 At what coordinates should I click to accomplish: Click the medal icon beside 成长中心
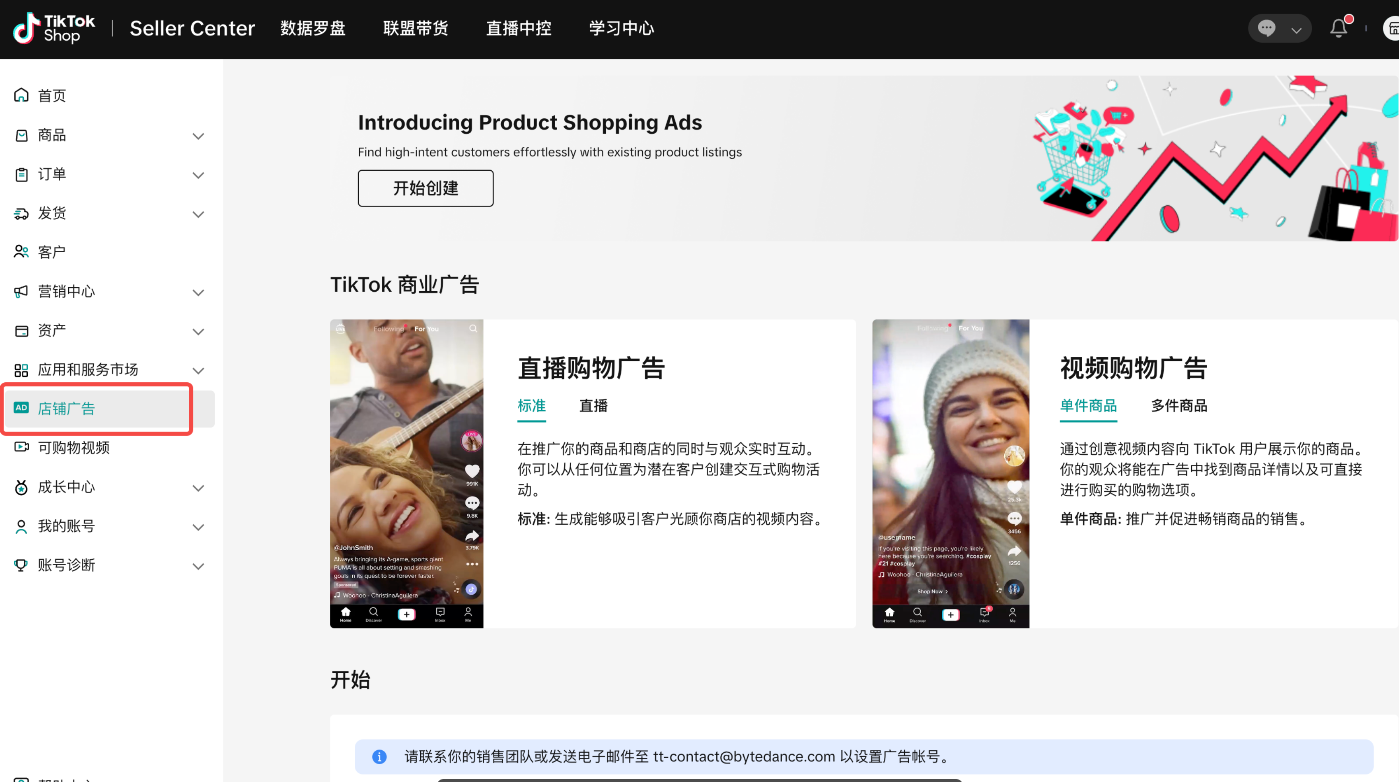(x=21, y=487)
